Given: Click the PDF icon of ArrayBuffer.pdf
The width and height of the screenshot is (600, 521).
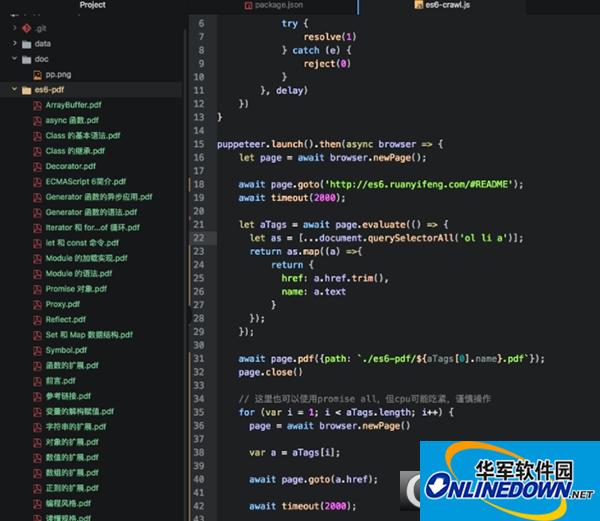Looking at the screenshot, I should (37, 105).
